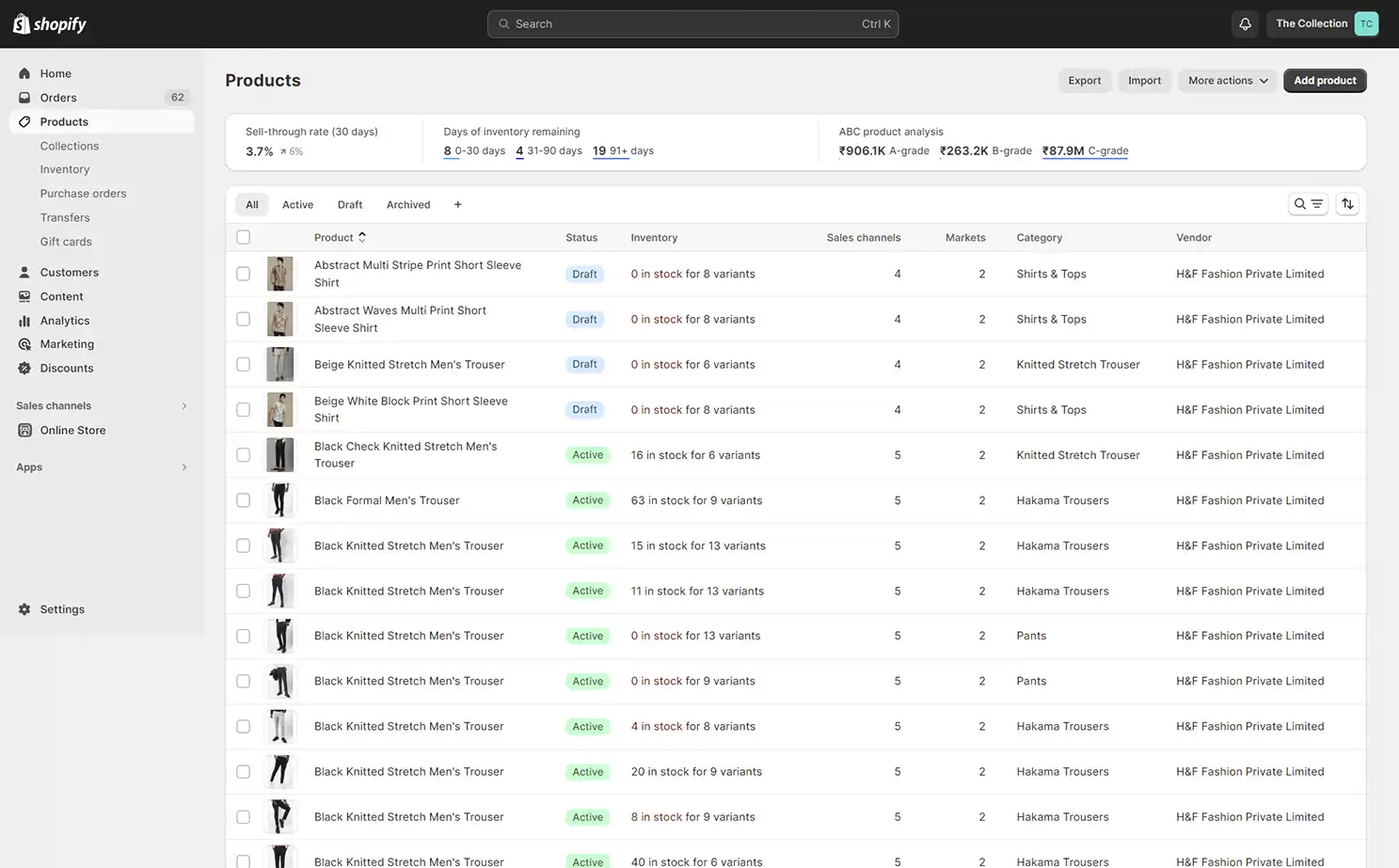Open the C-grade analysis link
1399x868 pixels.
(1085, 150)
